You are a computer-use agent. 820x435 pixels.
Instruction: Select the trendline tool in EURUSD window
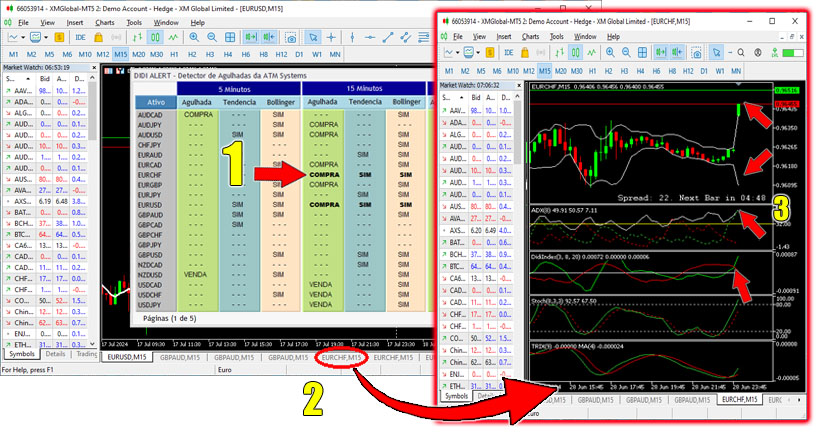388,37
